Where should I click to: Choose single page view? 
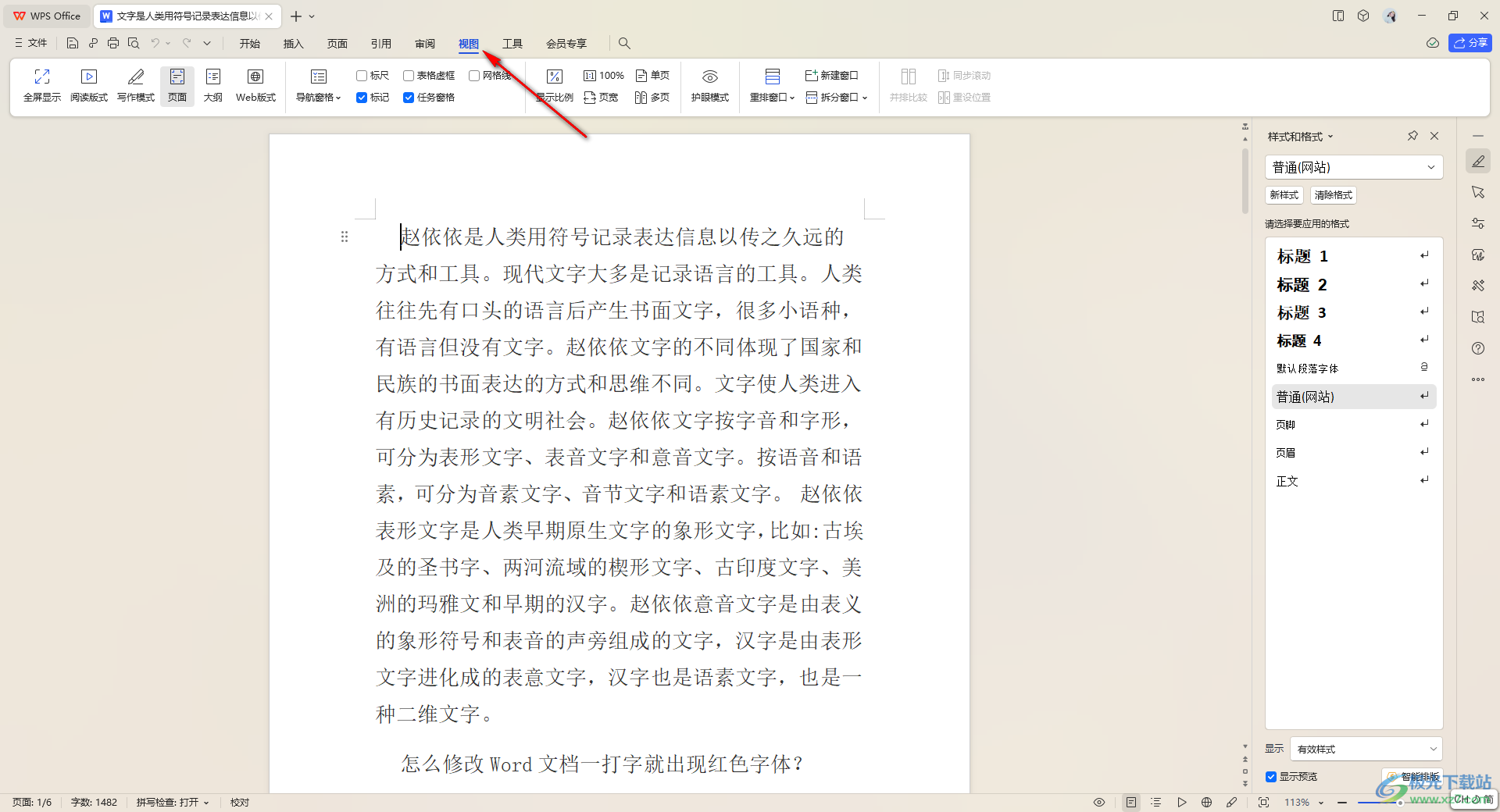tap(653, 76)
